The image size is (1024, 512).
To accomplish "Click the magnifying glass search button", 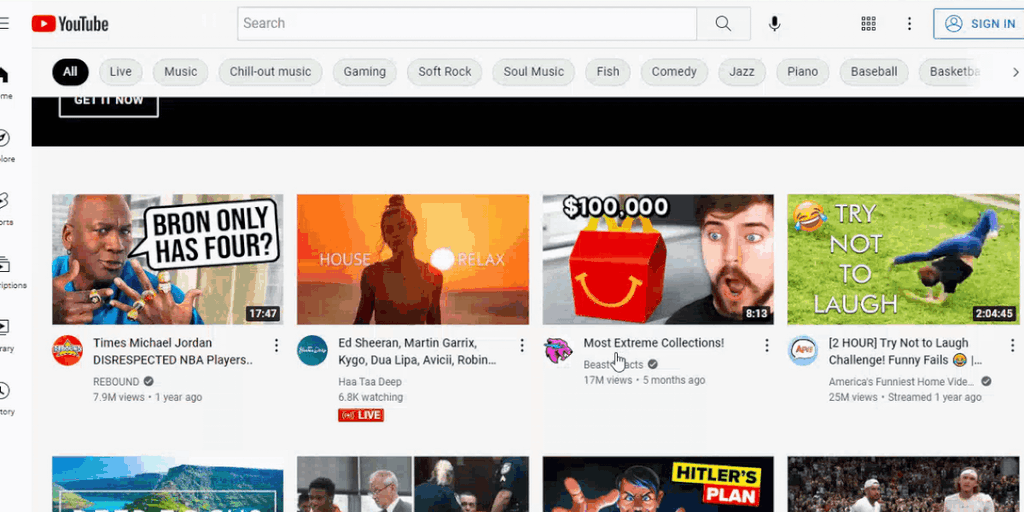I will point(723,24).
